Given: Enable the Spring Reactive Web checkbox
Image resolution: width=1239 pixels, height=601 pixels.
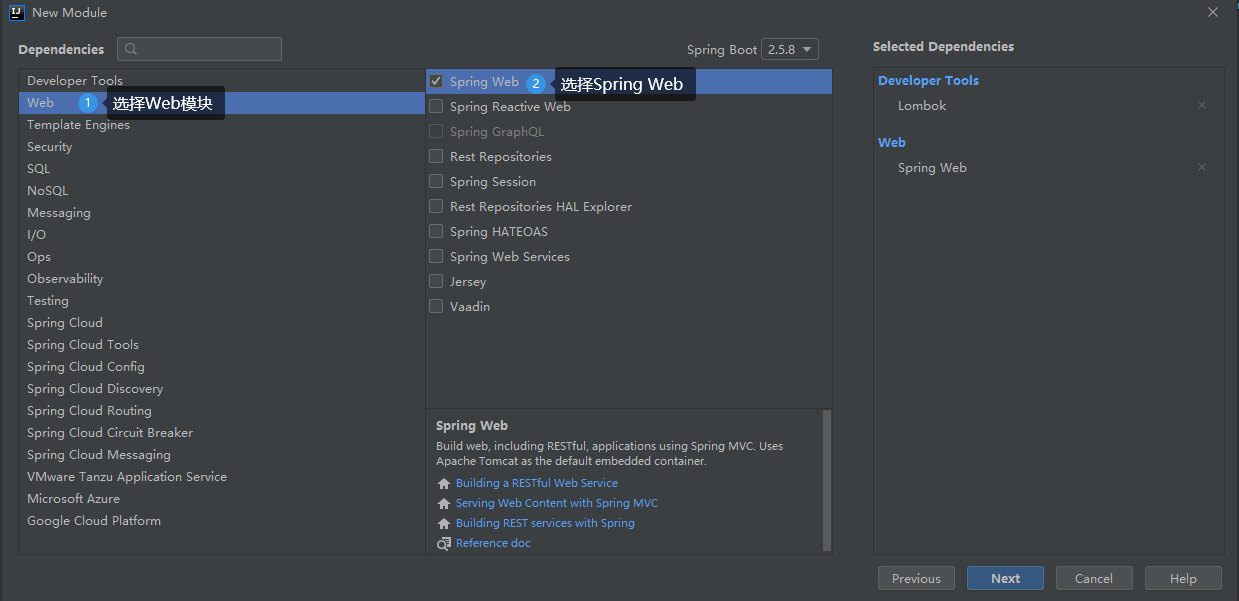Looking at the screenshot, I should tap(436, 106).
